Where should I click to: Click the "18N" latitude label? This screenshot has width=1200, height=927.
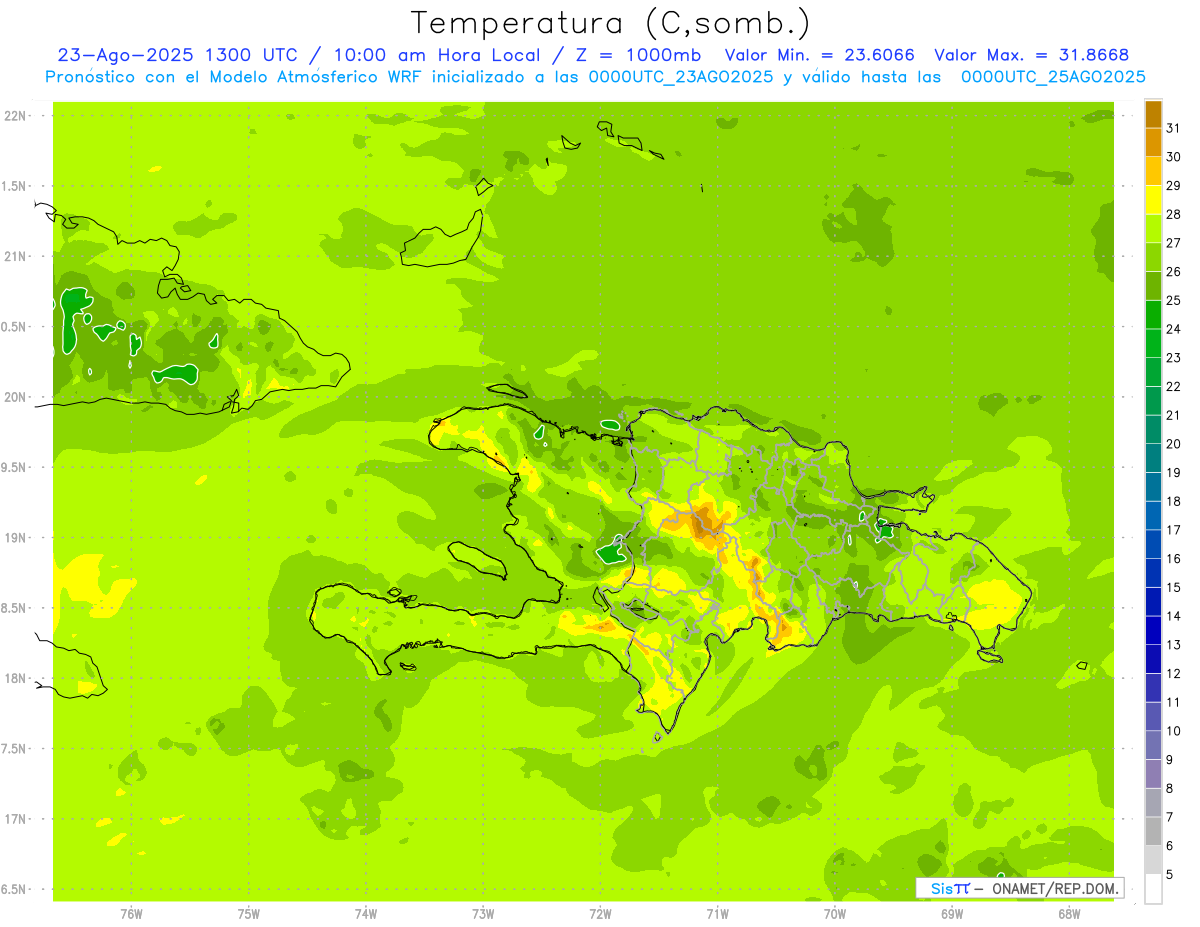17,679
